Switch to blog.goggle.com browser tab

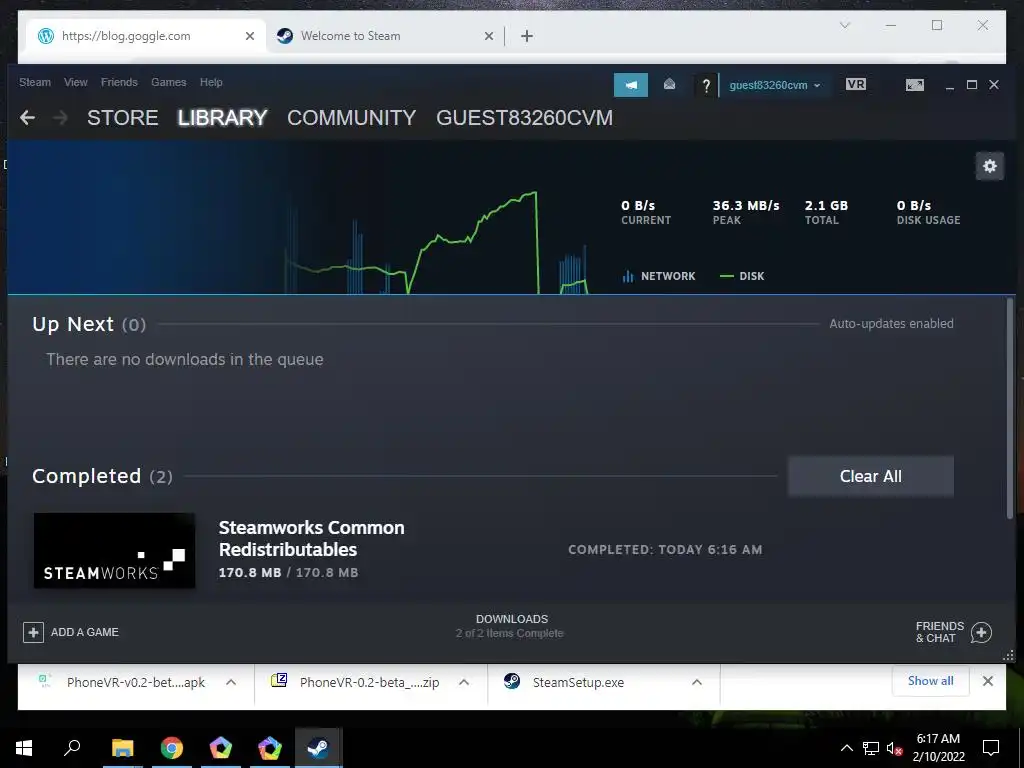pyautogui.click(x=144, y=36)
